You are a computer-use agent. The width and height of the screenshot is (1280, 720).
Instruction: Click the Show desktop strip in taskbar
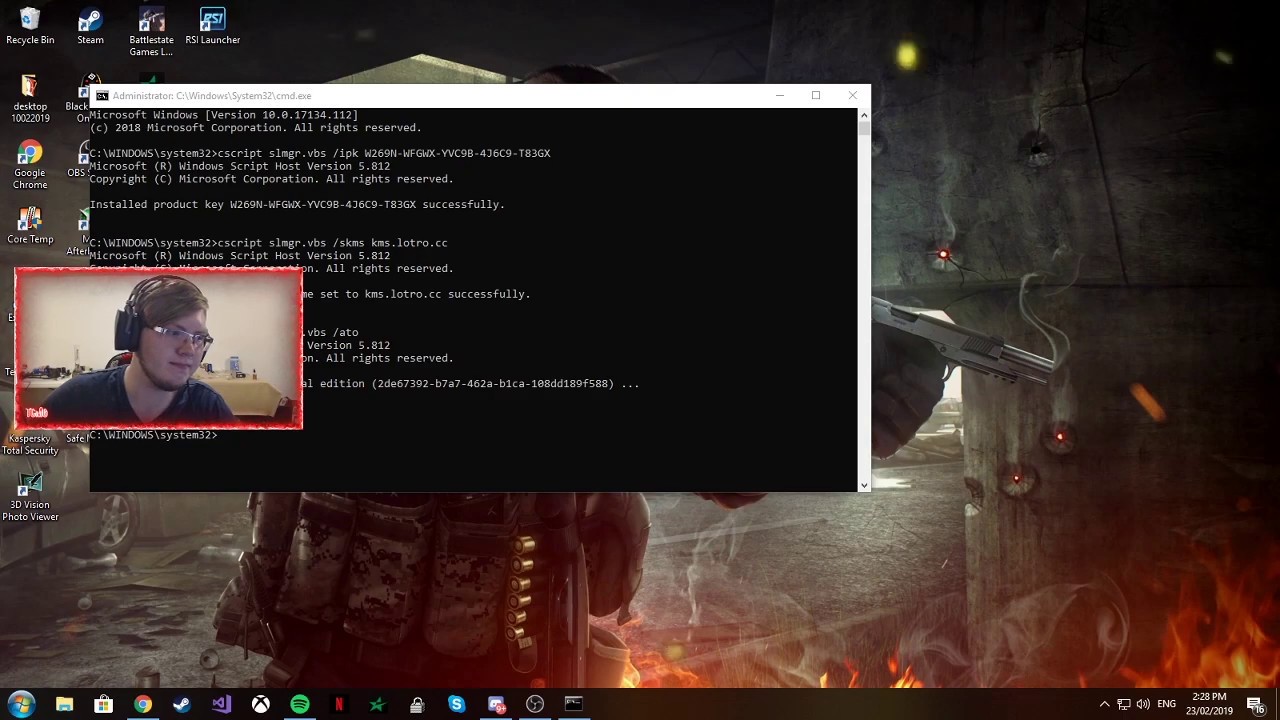[1277, 705]
